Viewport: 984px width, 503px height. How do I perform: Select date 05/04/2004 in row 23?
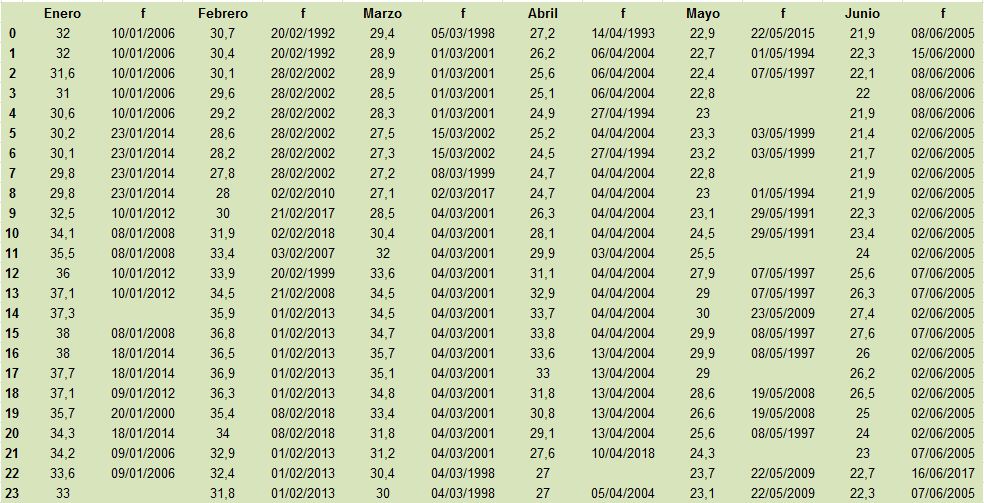click(x=623, y=494)
